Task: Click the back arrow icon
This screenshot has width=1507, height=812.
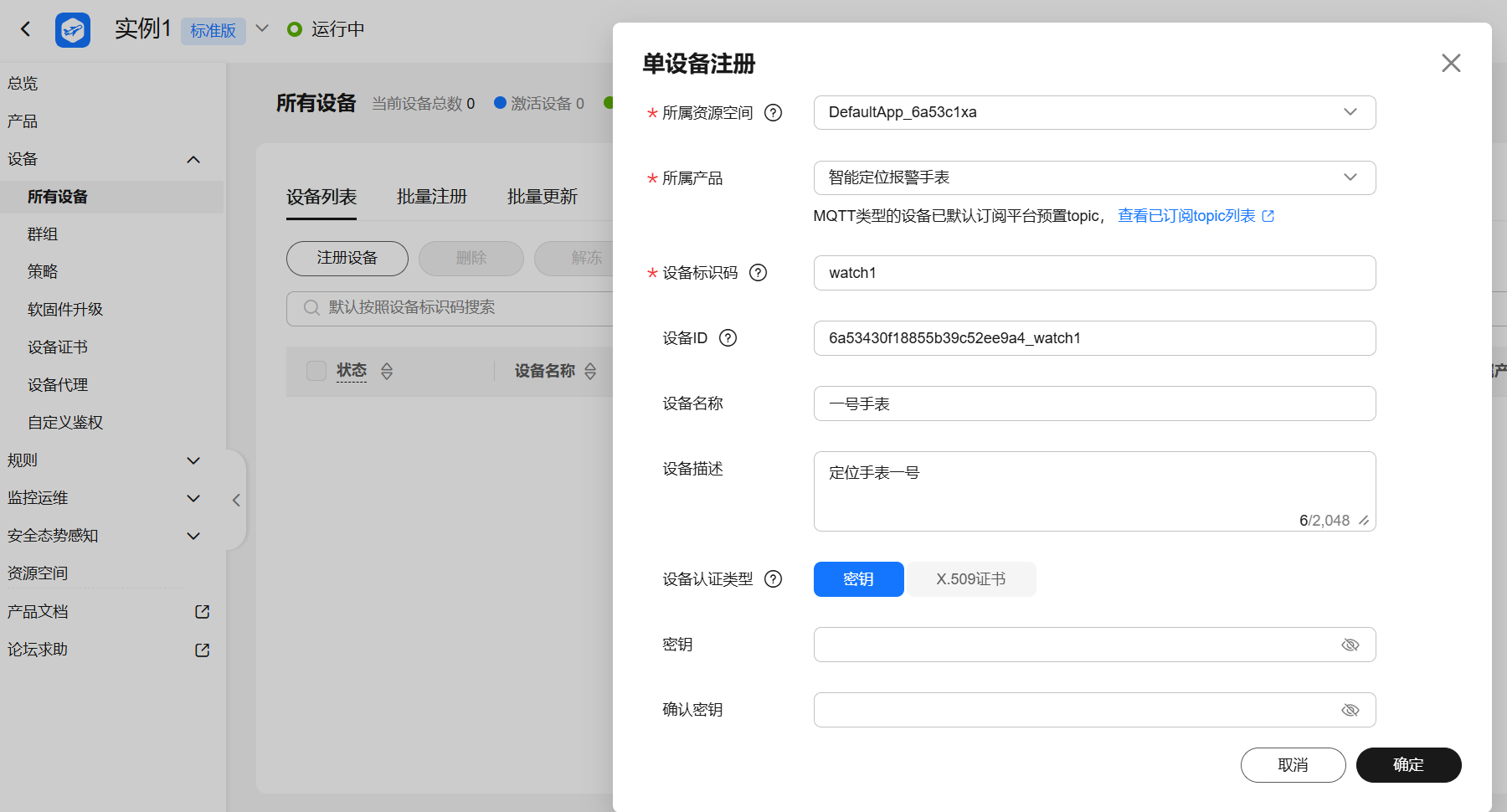Action: pos(25,29)
